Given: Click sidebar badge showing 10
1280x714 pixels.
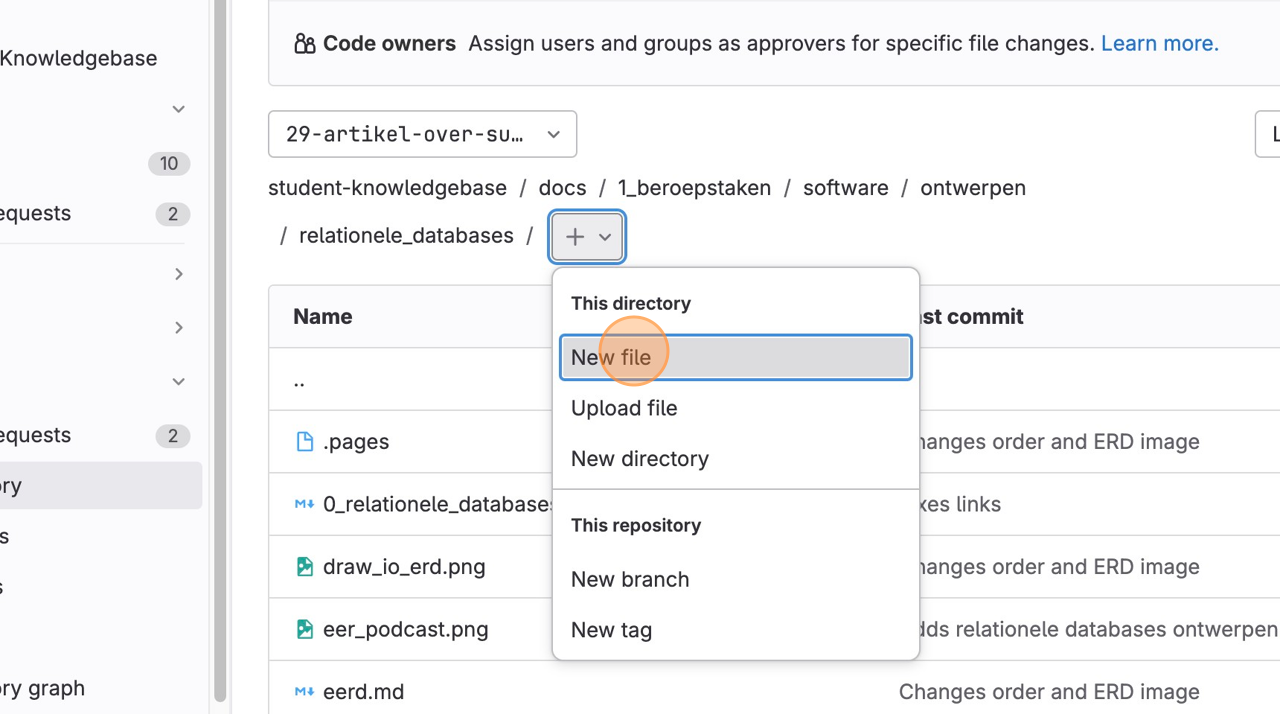Looking at the screenshot, I should [169, 164].
